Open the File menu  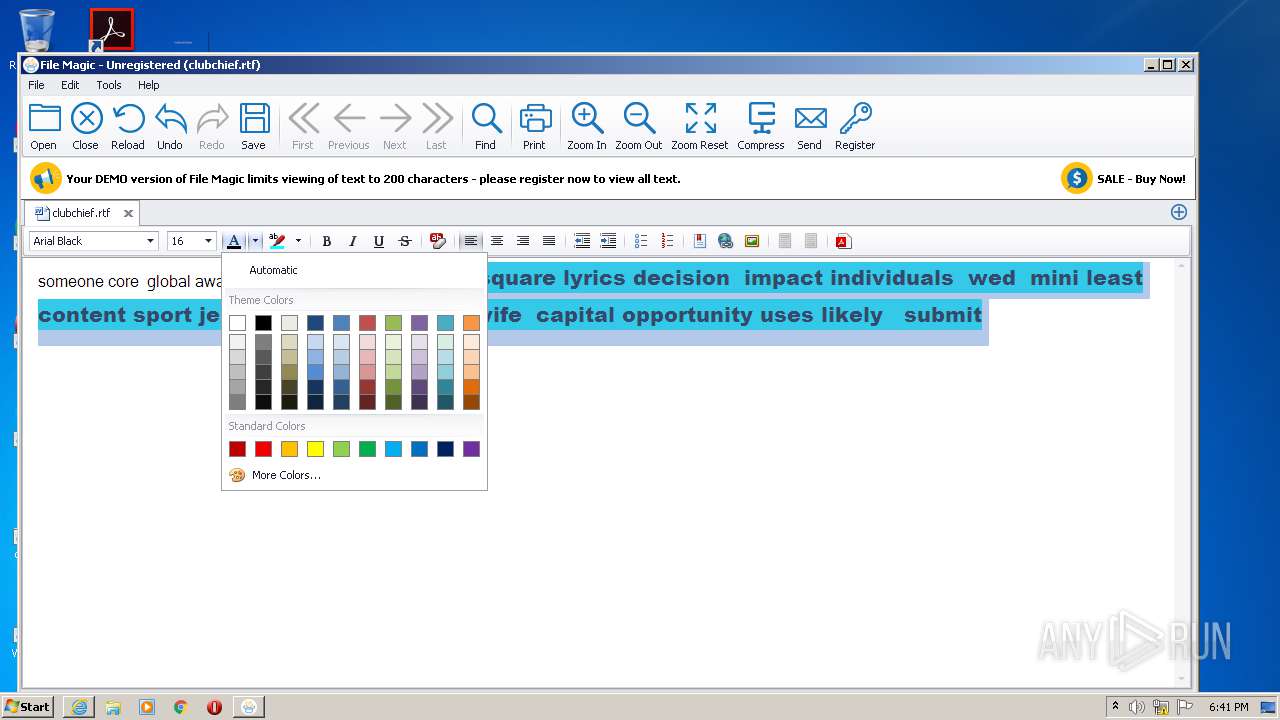36,85
